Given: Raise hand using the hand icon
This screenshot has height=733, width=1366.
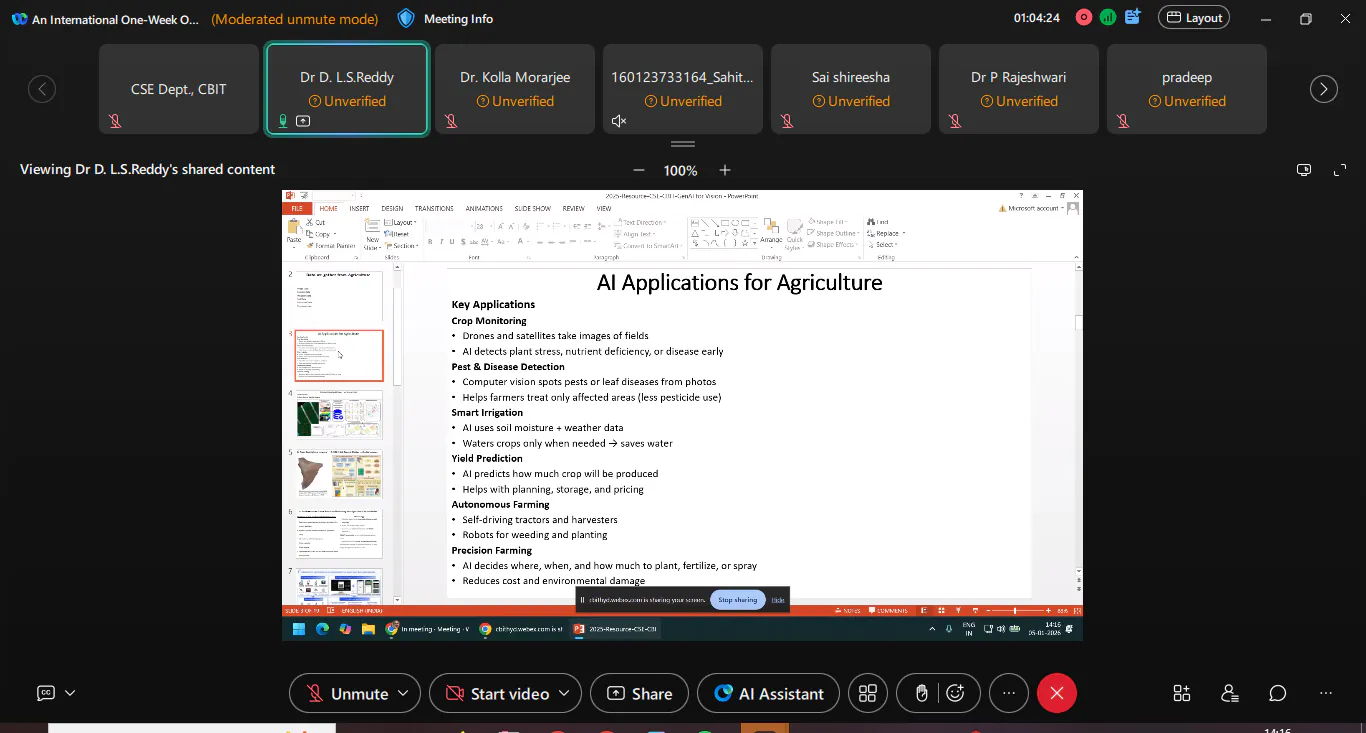Looking at the screenshot, I should 921,693.
